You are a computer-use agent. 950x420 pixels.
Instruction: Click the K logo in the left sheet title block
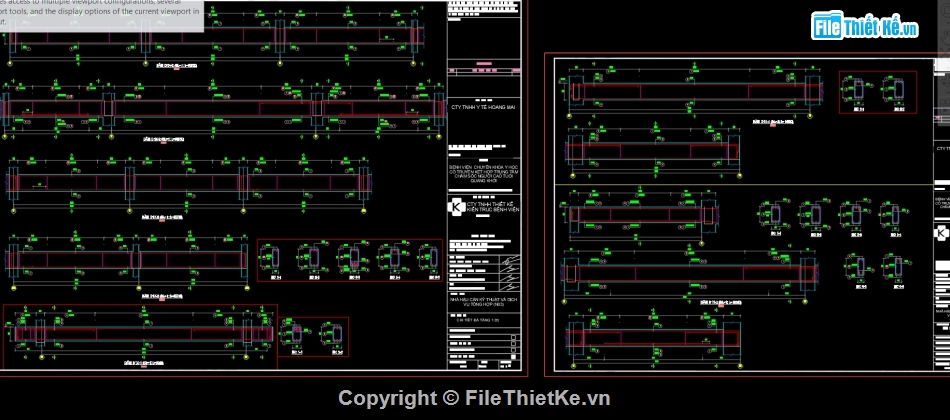tap(456, 207)
